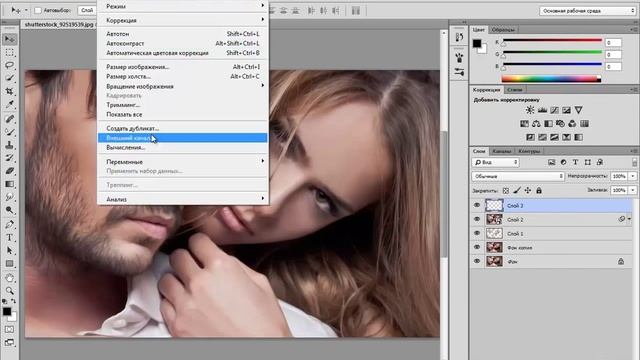This screenshot has height=360, width=640.
Task: Filter layers by type layers icon
Action: [x=576, y=162]
